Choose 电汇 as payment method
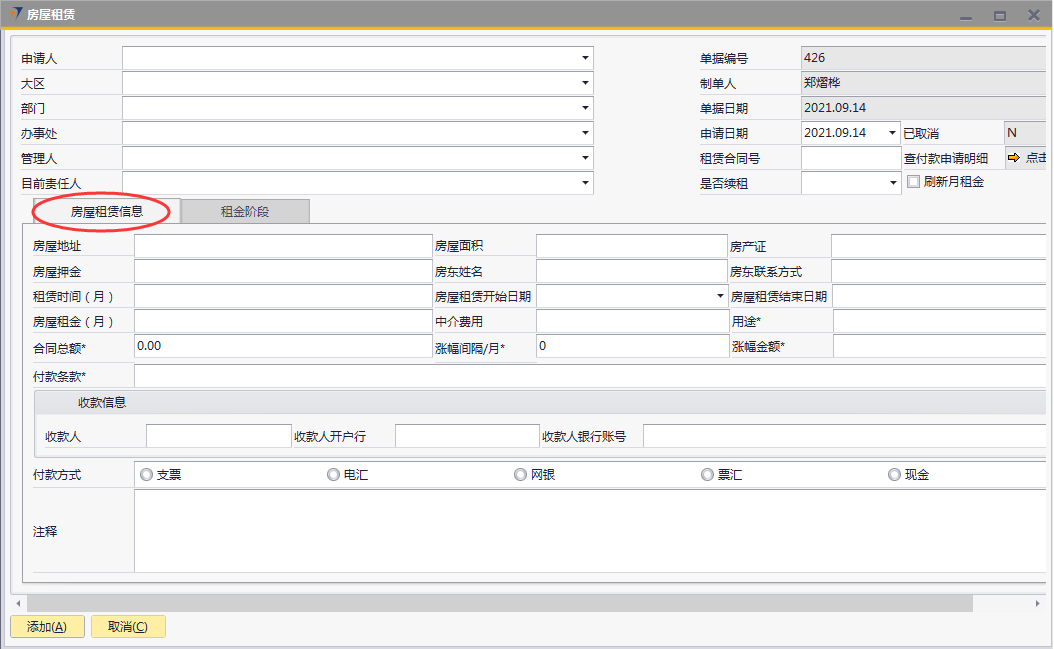 (x=334, y=475)
